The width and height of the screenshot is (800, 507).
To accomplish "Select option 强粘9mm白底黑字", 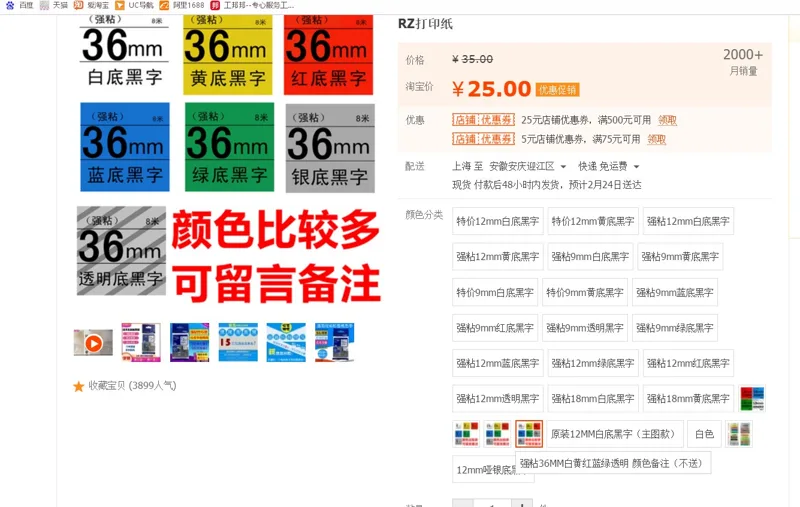I will click(x=590, y=256).
